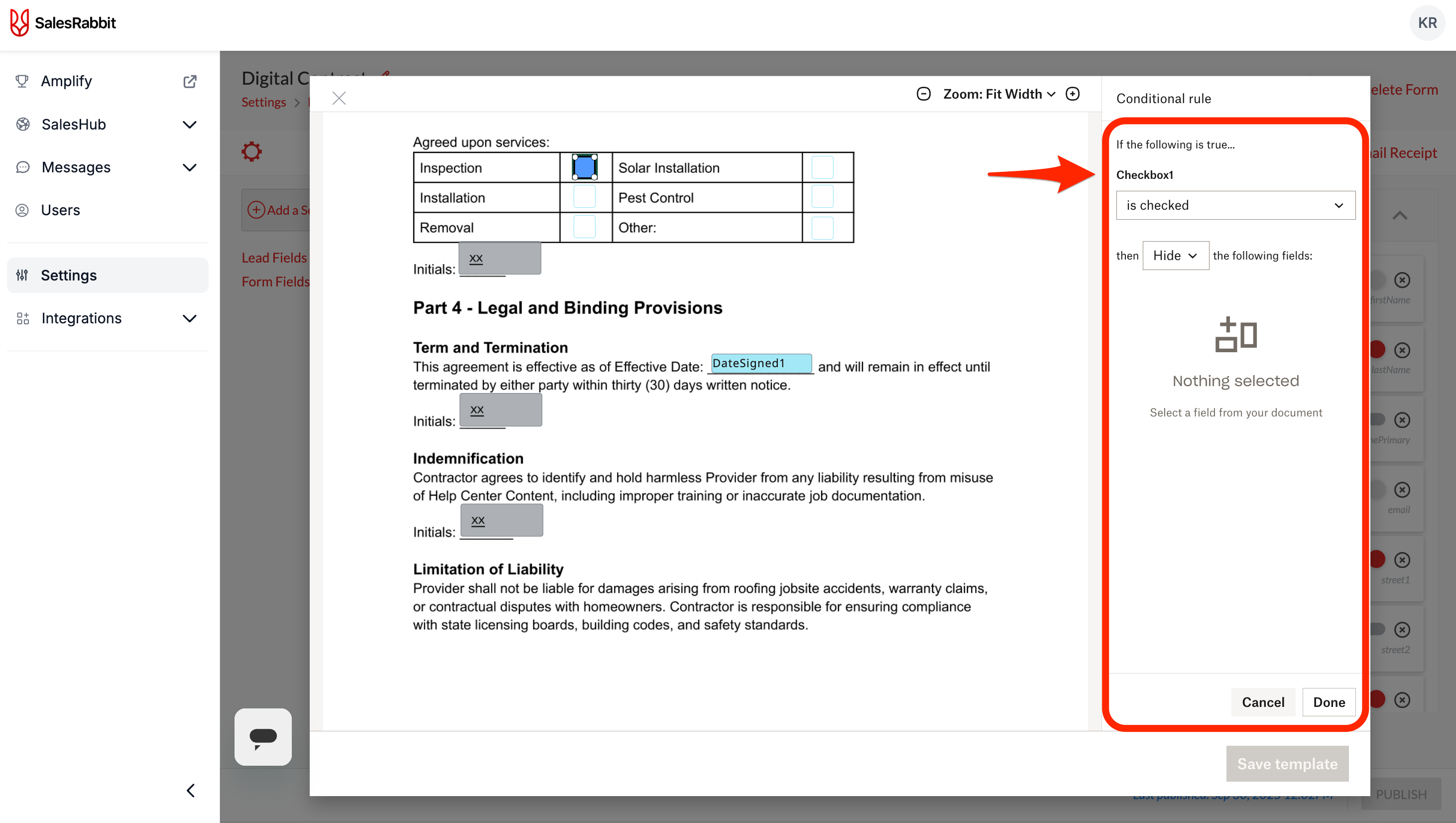
Task: Click the zoom out minus icon
Action: point(923,94)
